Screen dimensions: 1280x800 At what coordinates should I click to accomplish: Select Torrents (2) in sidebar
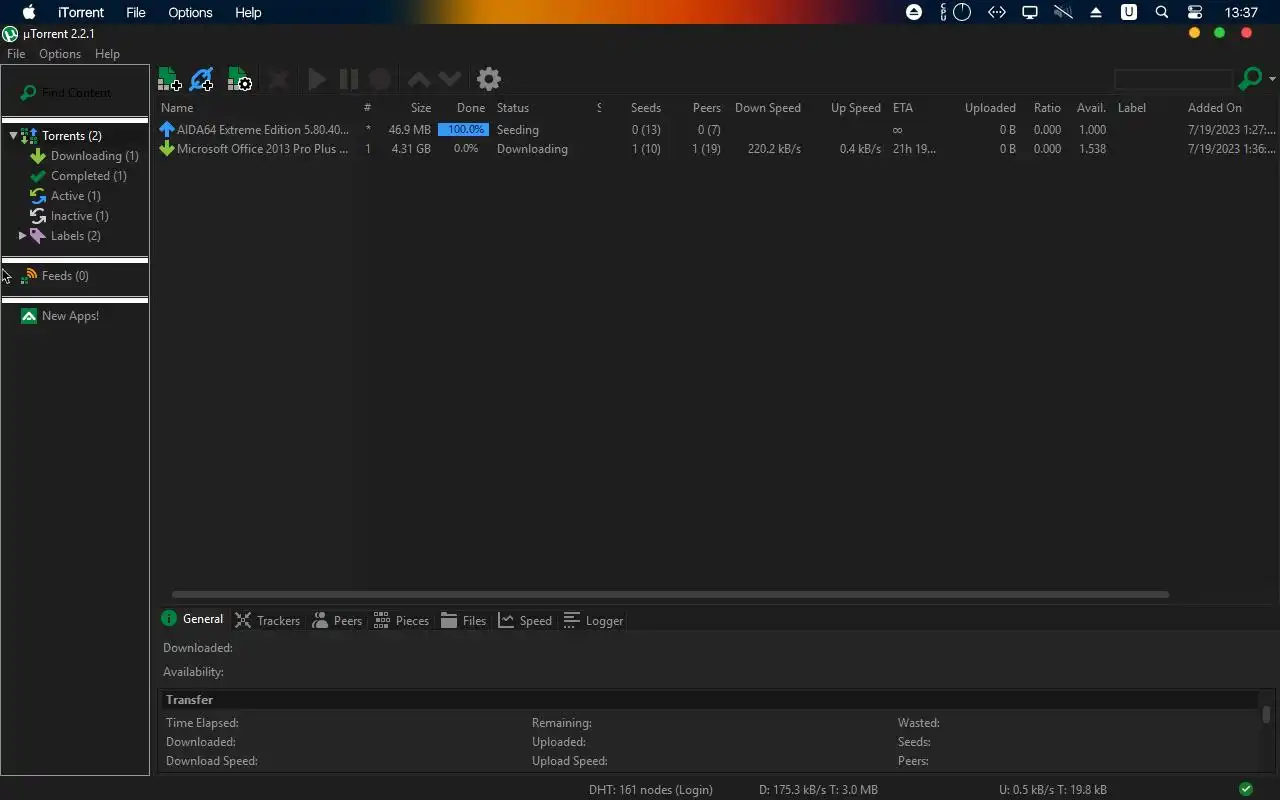coord(71,136)
